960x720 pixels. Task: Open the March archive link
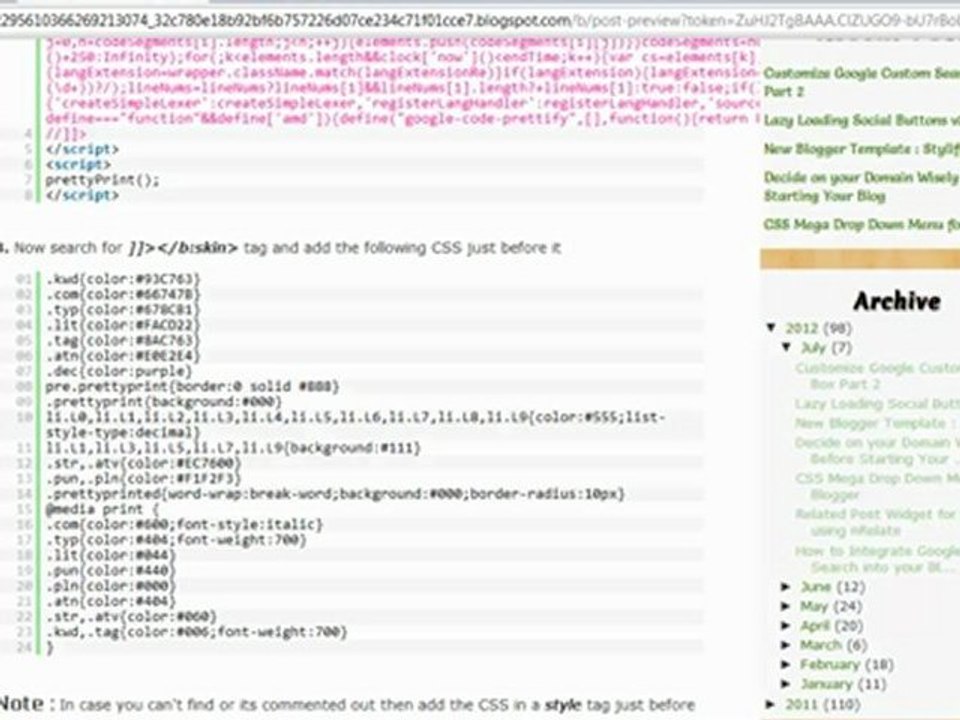point(820,645)
